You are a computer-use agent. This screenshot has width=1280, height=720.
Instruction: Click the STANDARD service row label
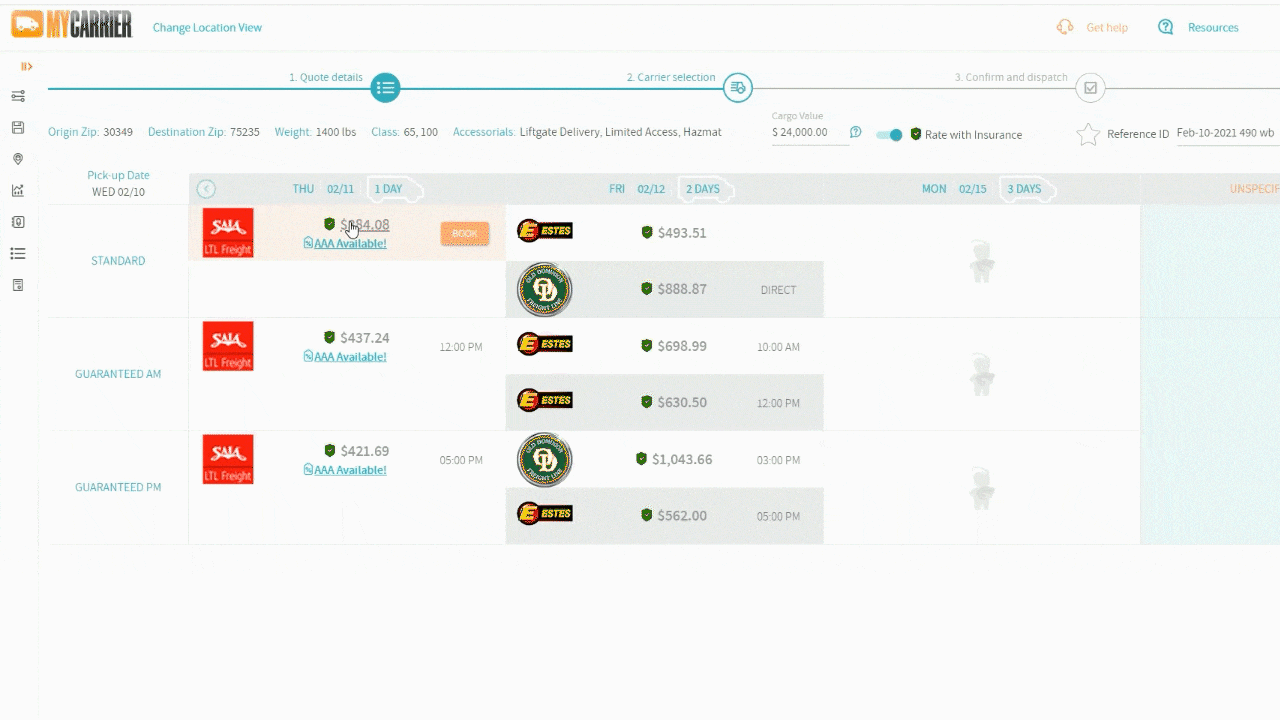click(x=118, y=261)
